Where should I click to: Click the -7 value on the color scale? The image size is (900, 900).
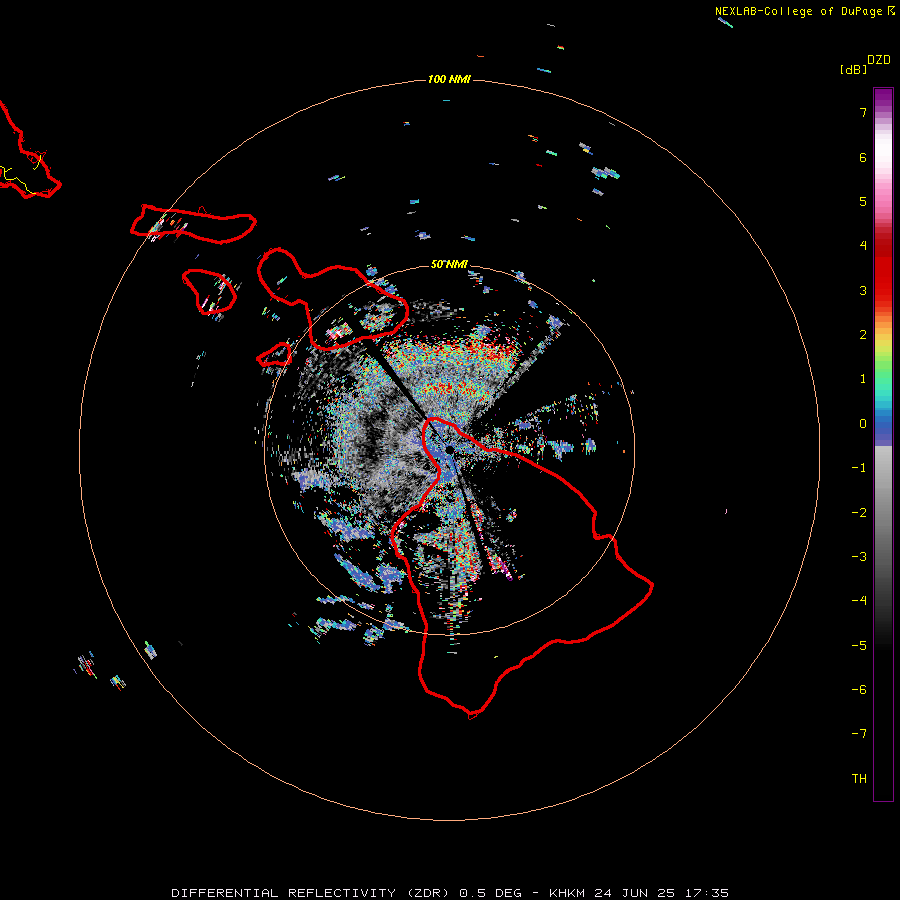[859, 734]
